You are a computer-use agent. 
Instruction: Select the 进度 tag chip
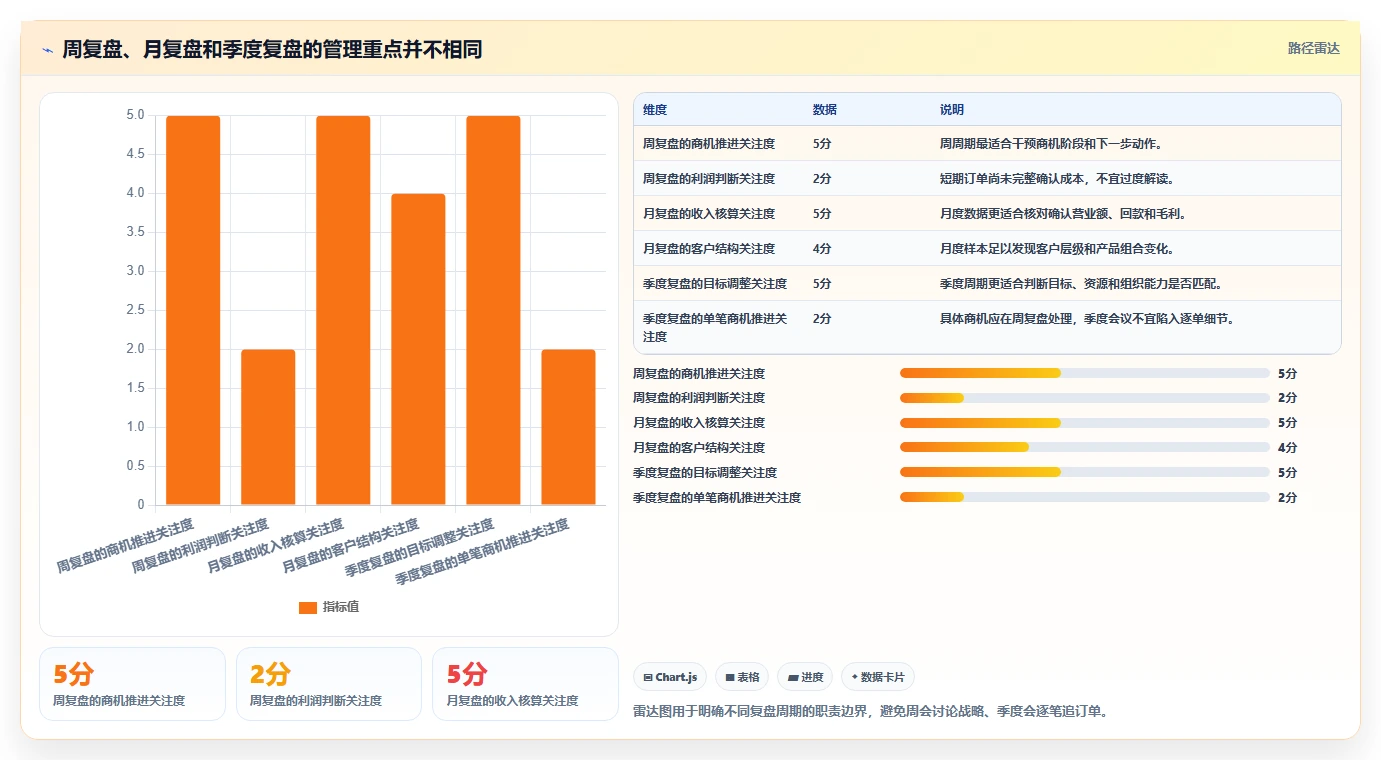[805, 677]
